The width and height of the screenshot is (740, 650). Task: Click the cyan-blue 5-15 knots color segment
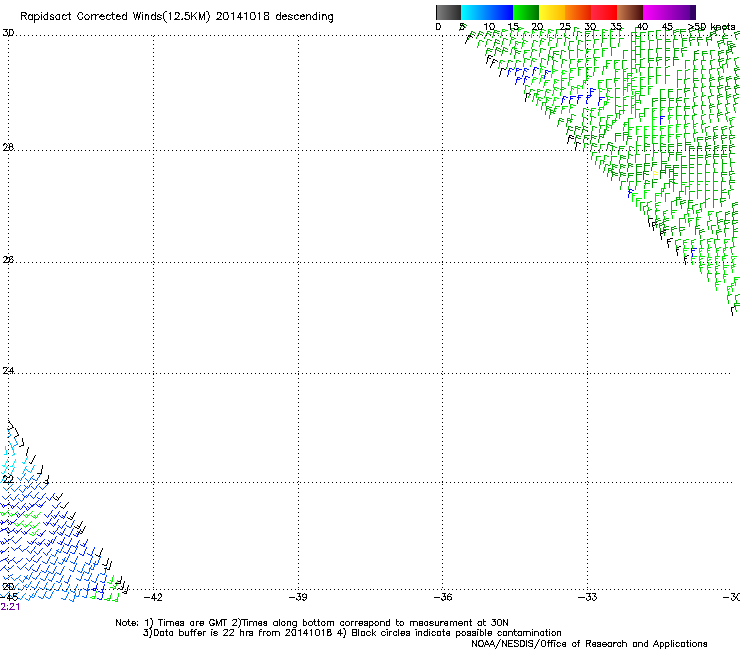487,12
